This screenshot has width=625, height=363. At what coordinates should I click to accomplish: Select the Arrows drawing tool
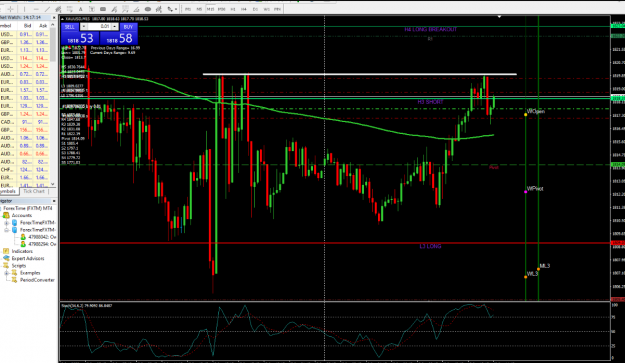[170, 9]
